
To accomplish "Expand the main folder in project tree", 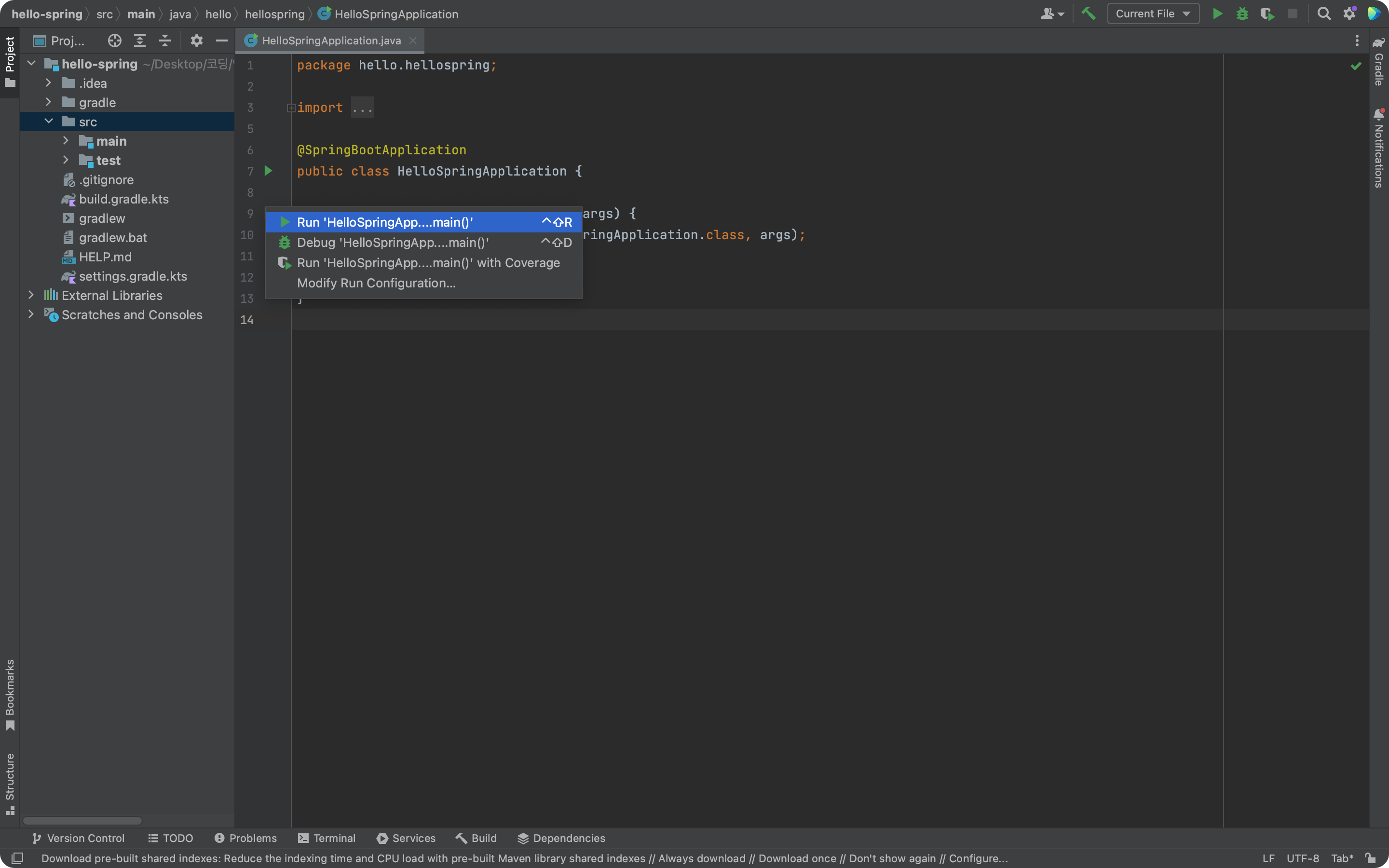I will click(x=66, y=141).
